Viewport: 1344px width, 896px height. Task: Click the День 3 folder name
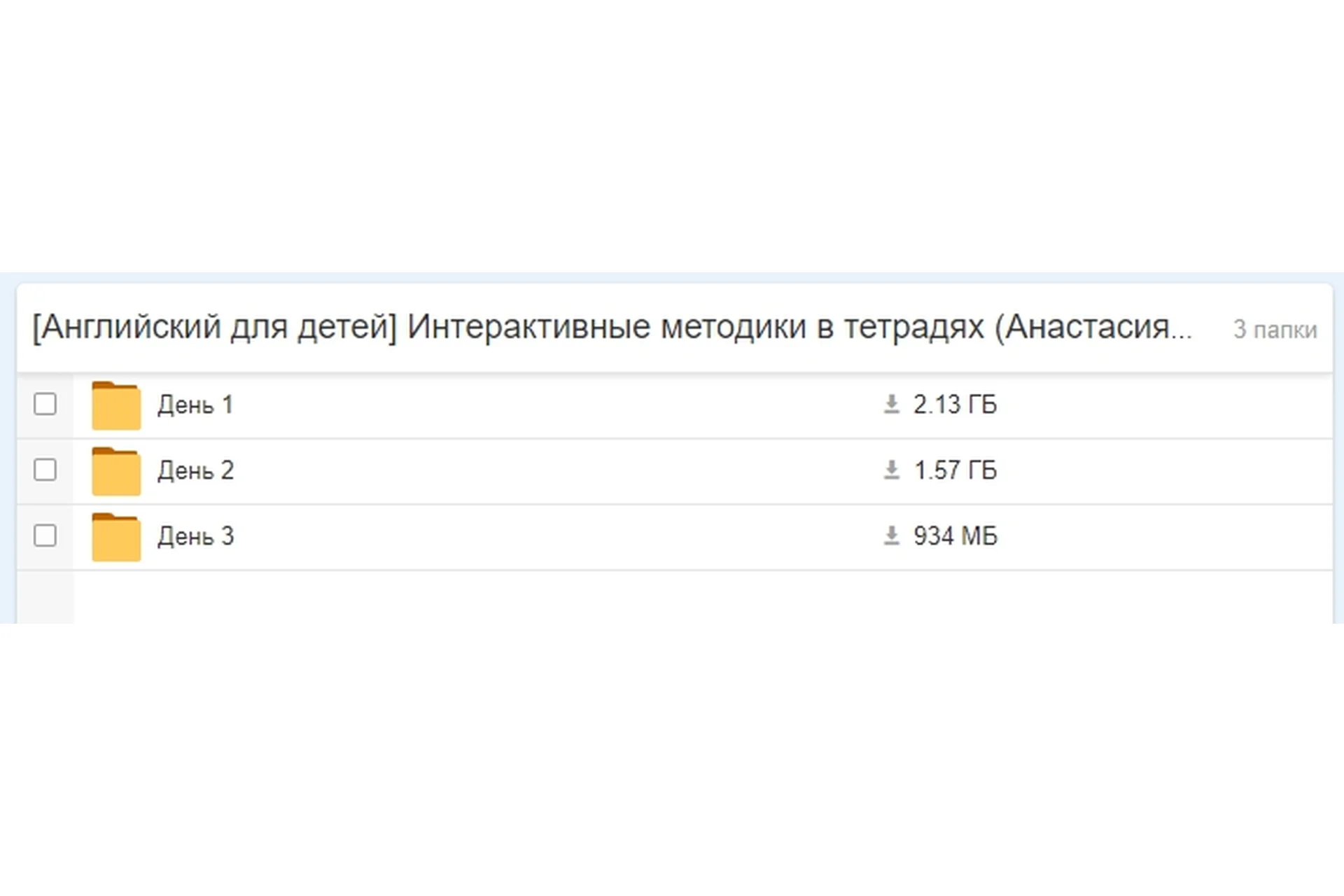195,536
